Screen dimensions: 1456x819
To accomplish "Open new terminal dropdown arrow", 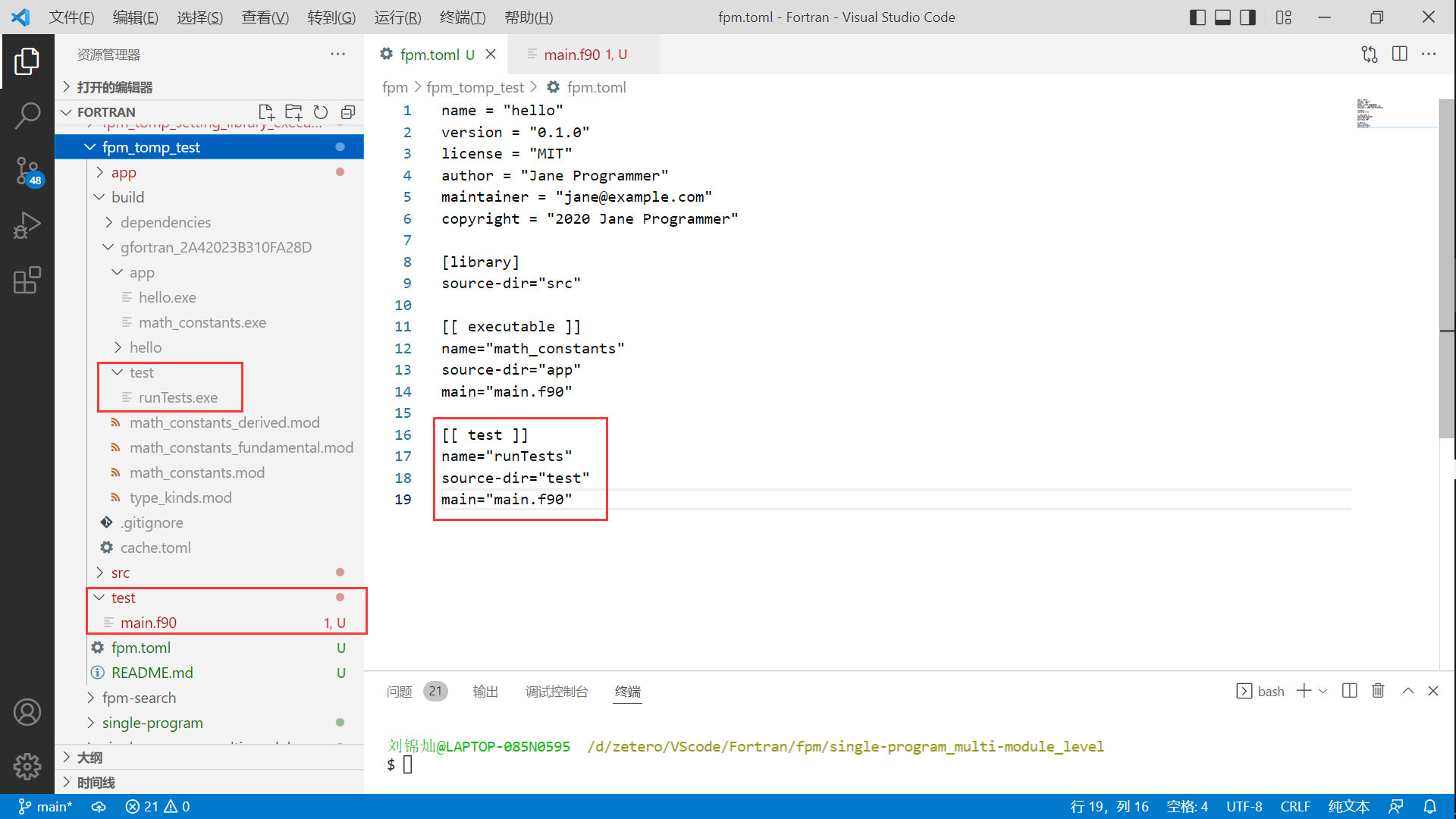I will pos(1323,691).
